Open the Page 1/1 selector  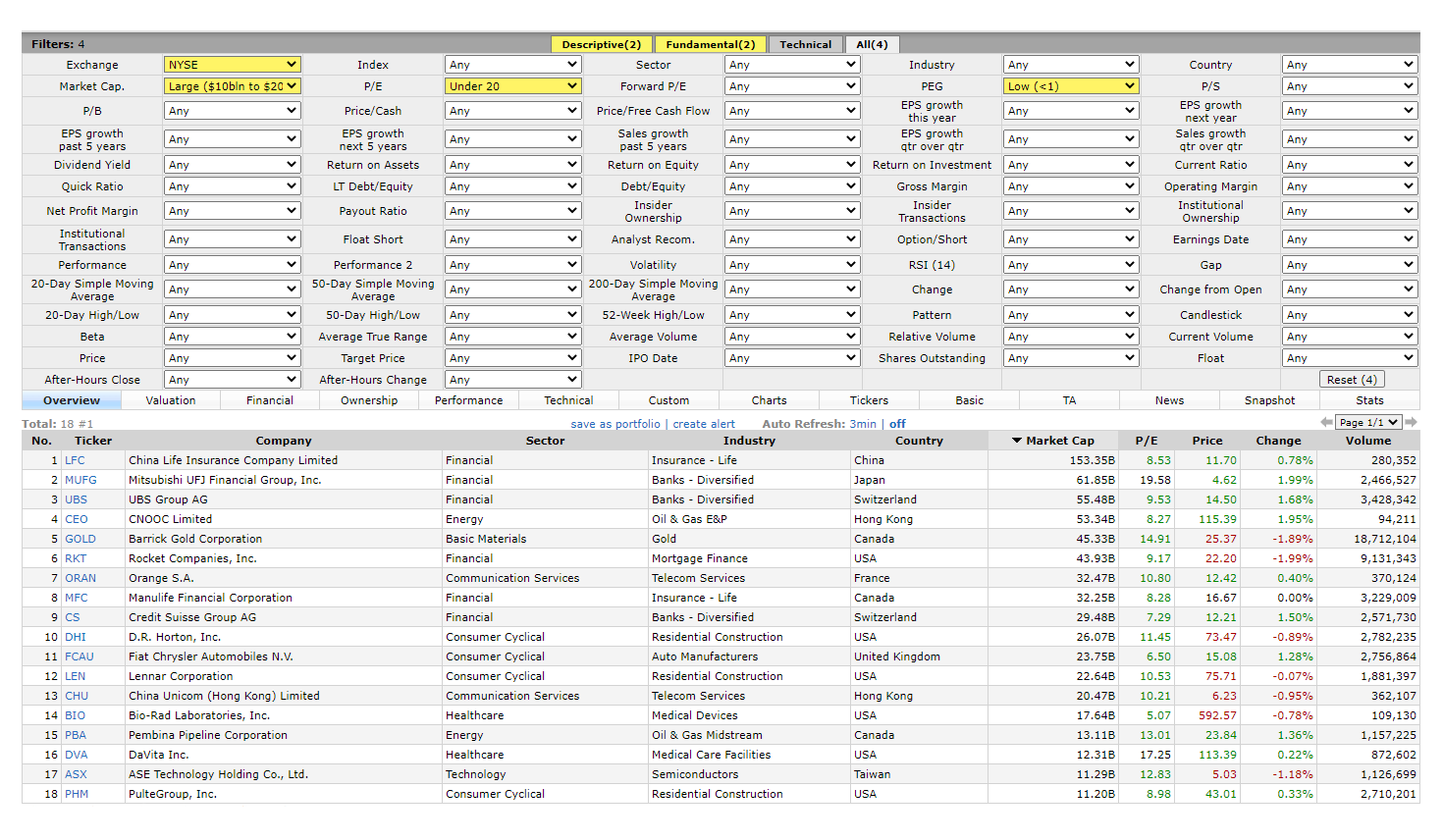tap(1368, 422)
